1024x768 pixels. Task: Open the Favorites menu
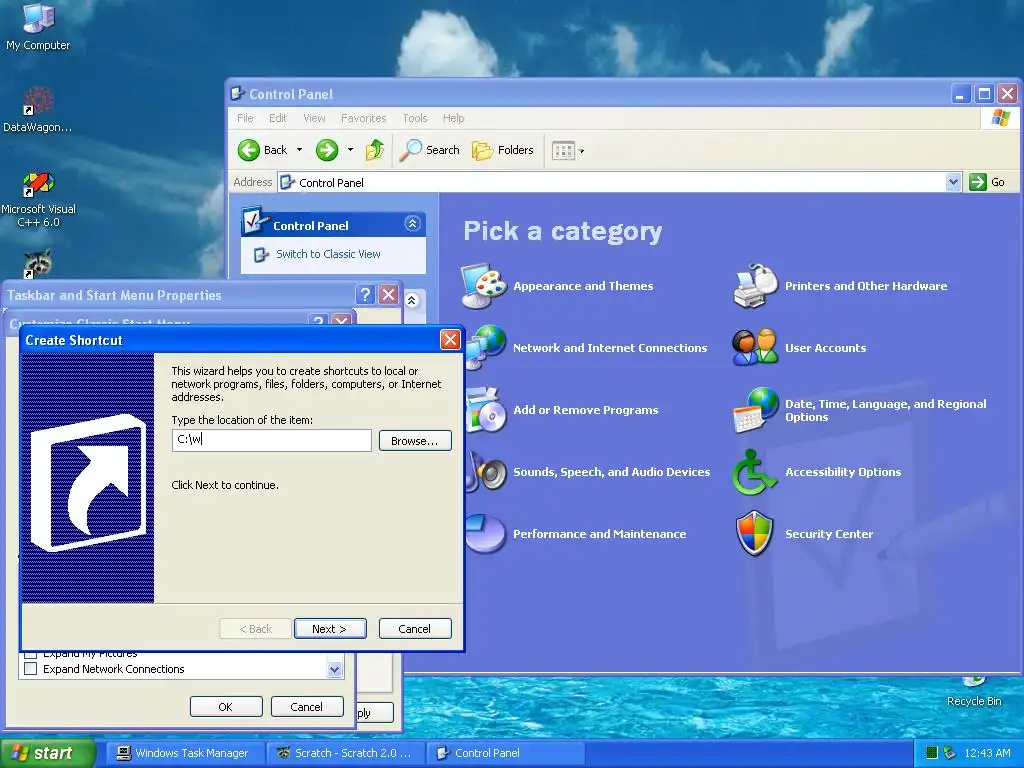coord(363,118)
